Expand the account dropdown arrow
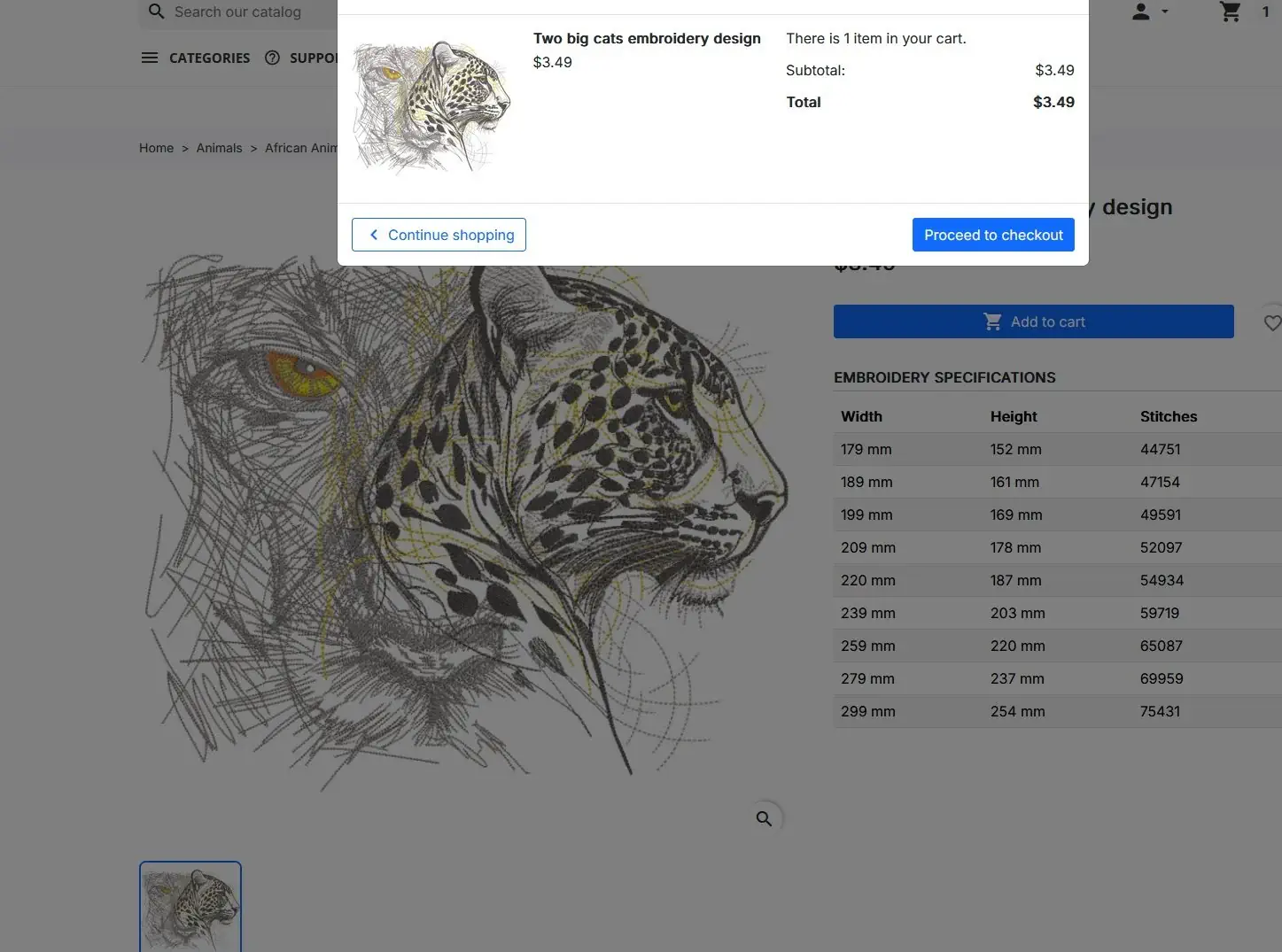Viewport: 1282px width, 952px height. 1165,12
